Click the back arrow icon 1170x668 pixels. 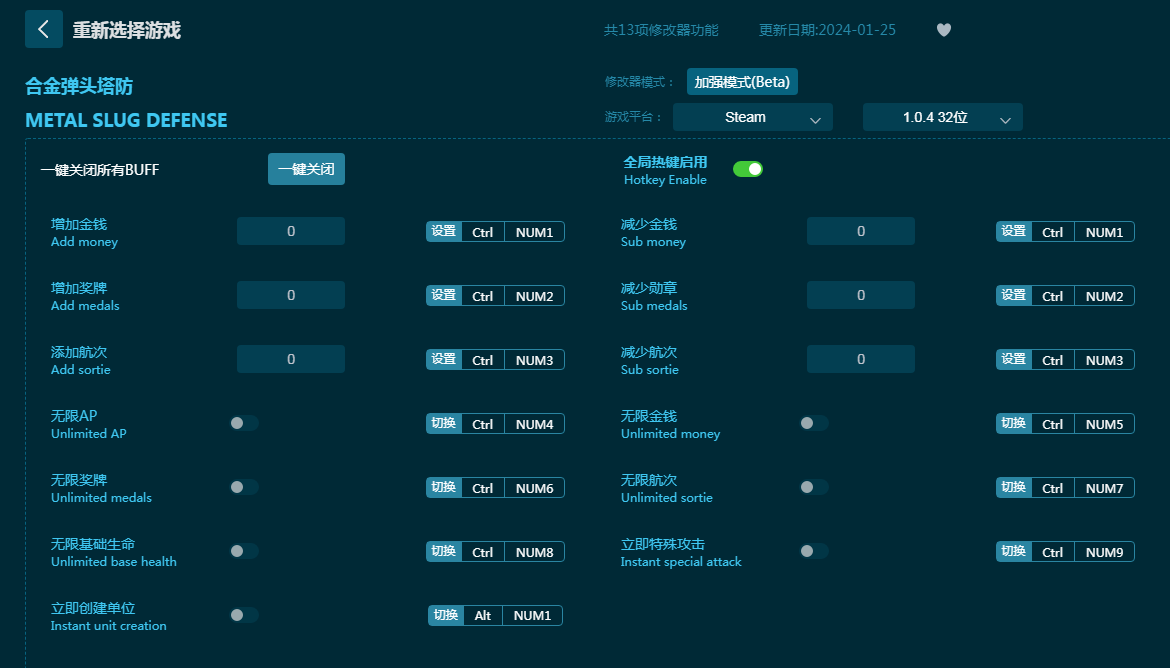point(43,30)
